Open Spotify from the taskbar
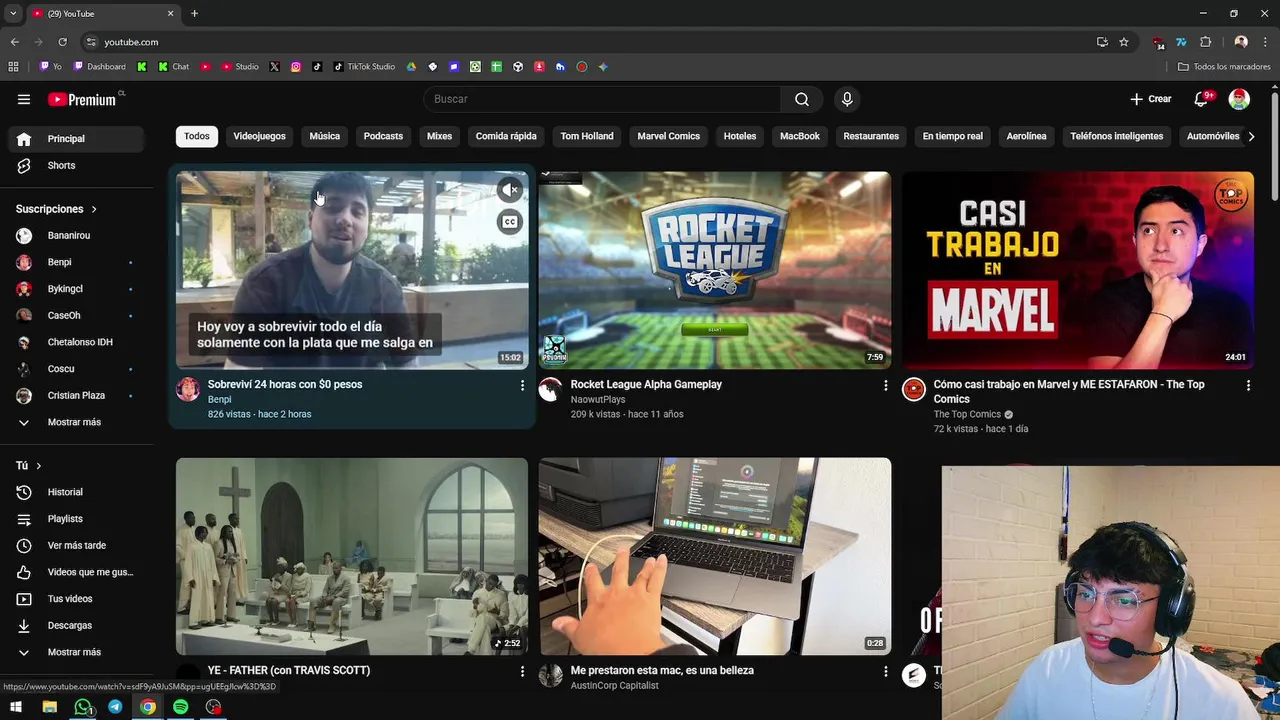This screenshot has height=720, width=1280. 180,707
